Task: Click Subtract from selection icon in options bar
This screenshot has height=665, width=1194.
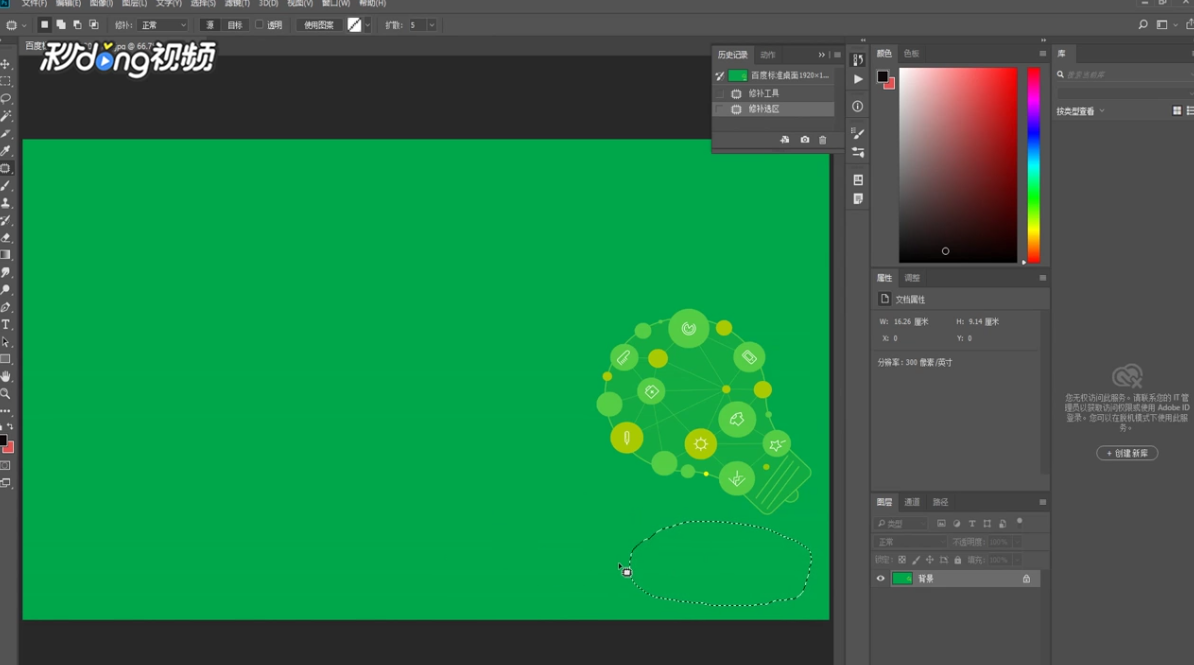Action: coord(78,25)
